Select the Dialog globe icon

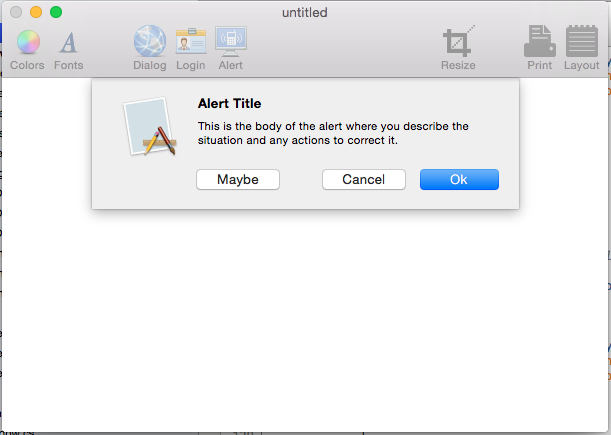(150, 41)
